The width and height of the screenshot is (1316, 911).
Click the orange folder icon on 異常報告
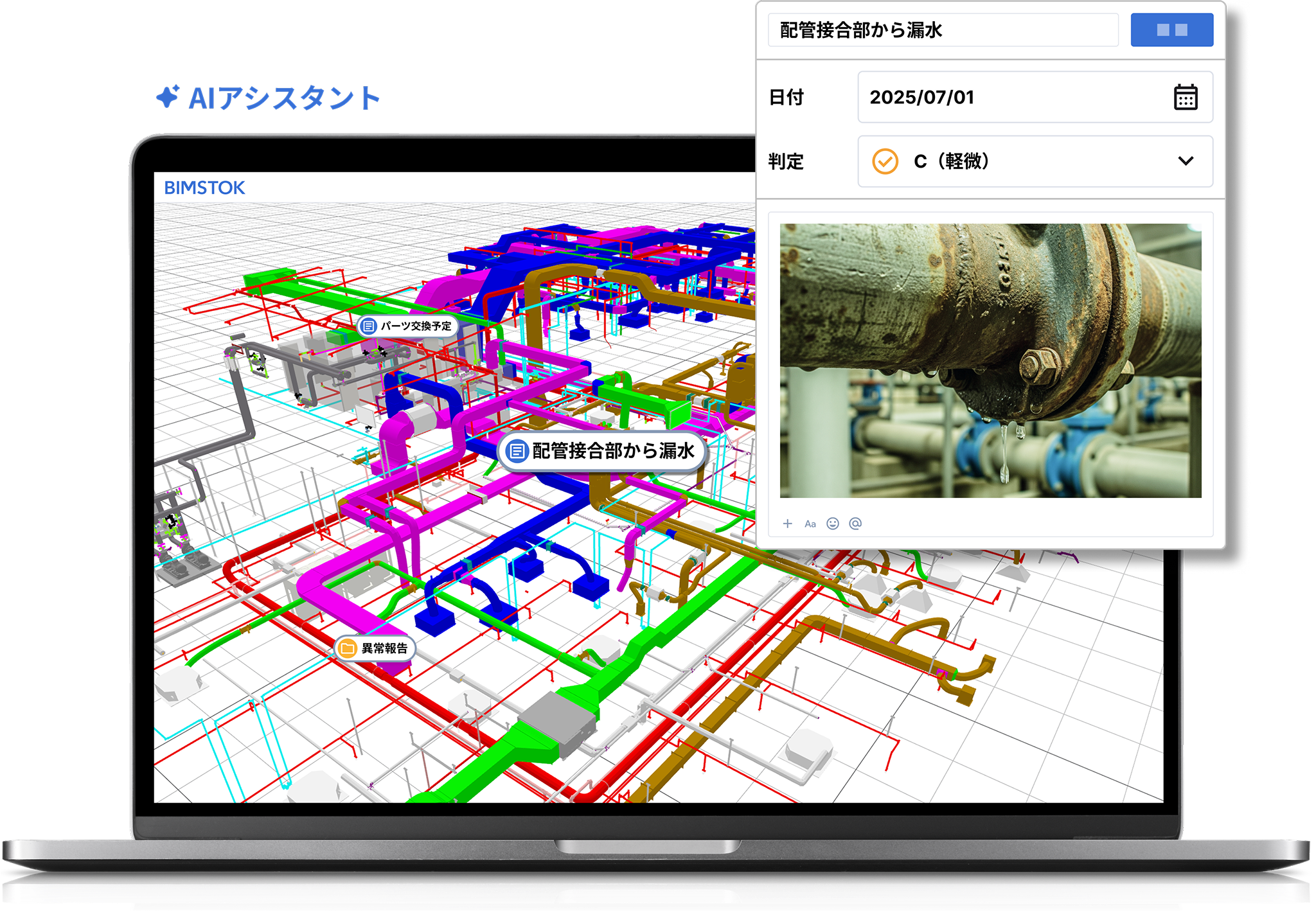(x=348, y=648)
